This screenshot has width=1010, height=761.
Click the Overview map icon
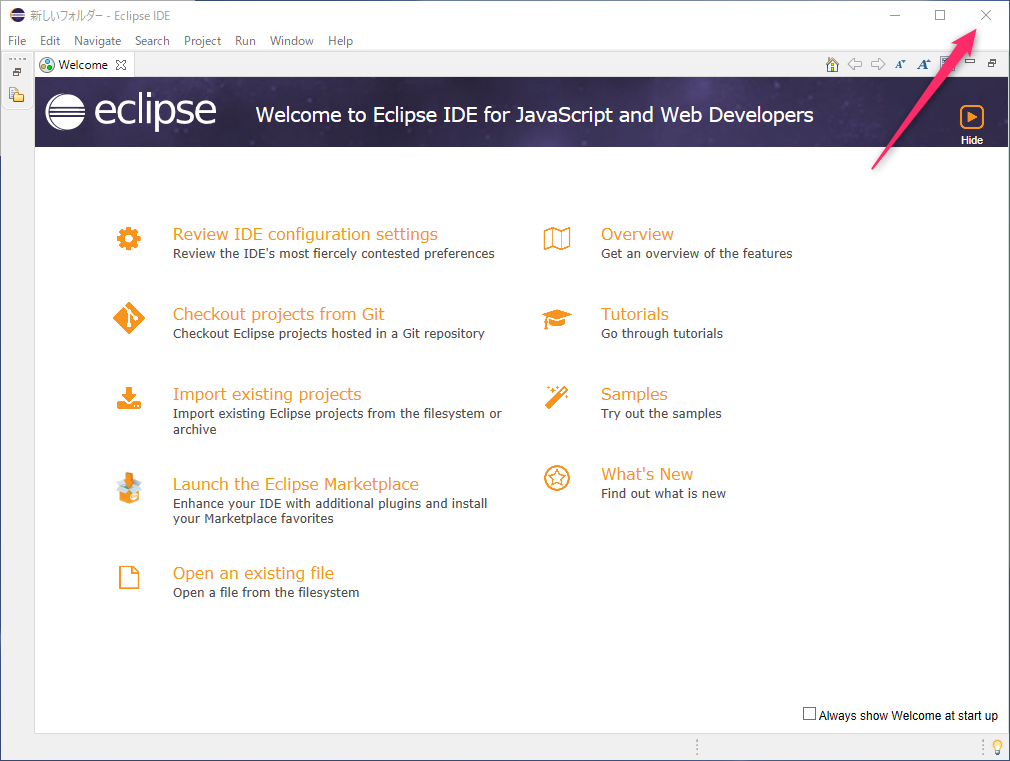557,238
